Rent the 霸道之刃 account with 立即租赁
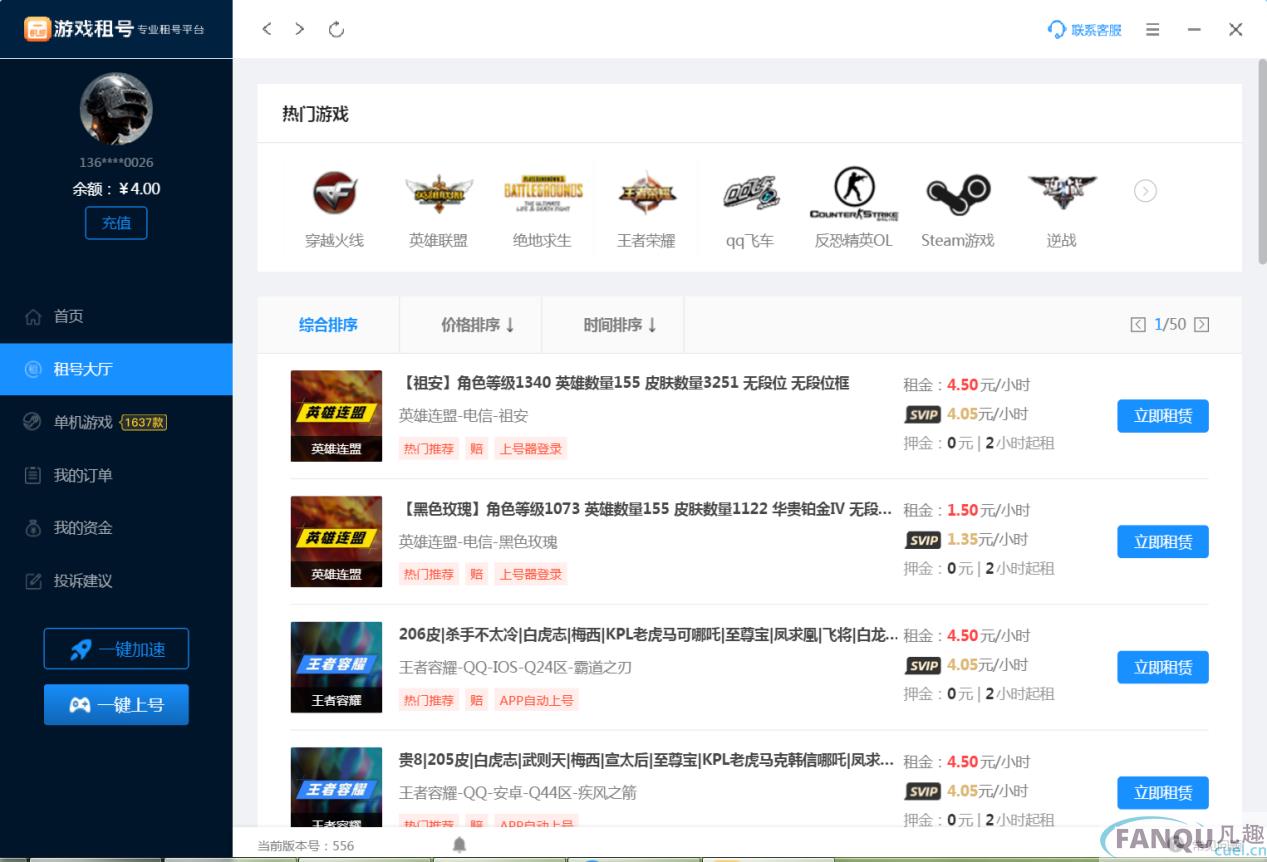The height and width of the screenshot is (862, 1267). (1163, 667)
